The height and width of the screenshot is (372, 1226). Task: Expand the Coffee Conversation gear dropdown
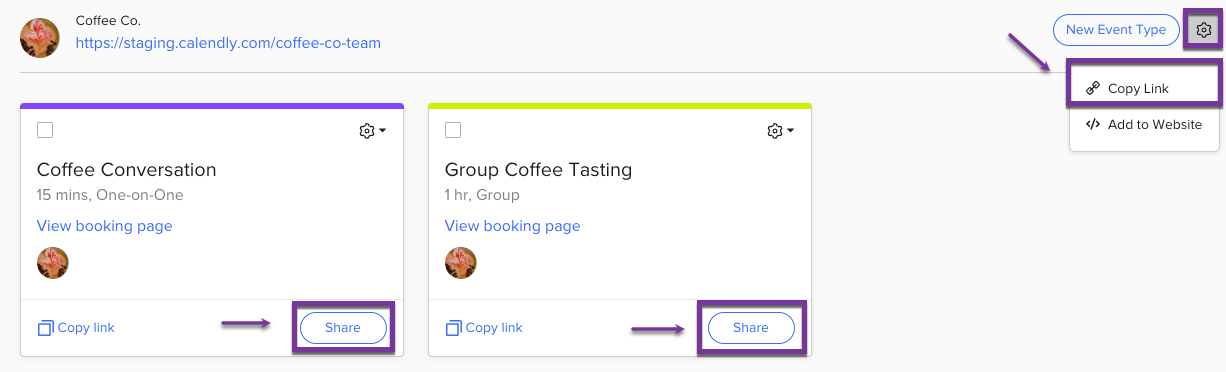click(372, 131)
